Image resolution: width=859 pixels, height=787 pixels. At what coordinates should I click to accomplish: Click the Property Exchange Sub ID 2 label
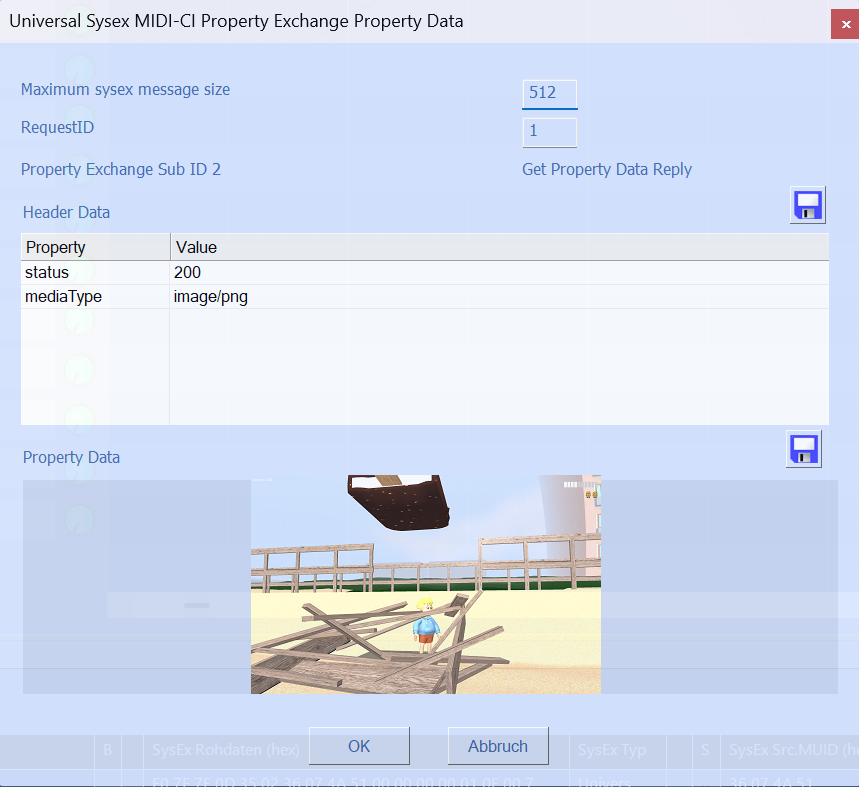[121, 169]
